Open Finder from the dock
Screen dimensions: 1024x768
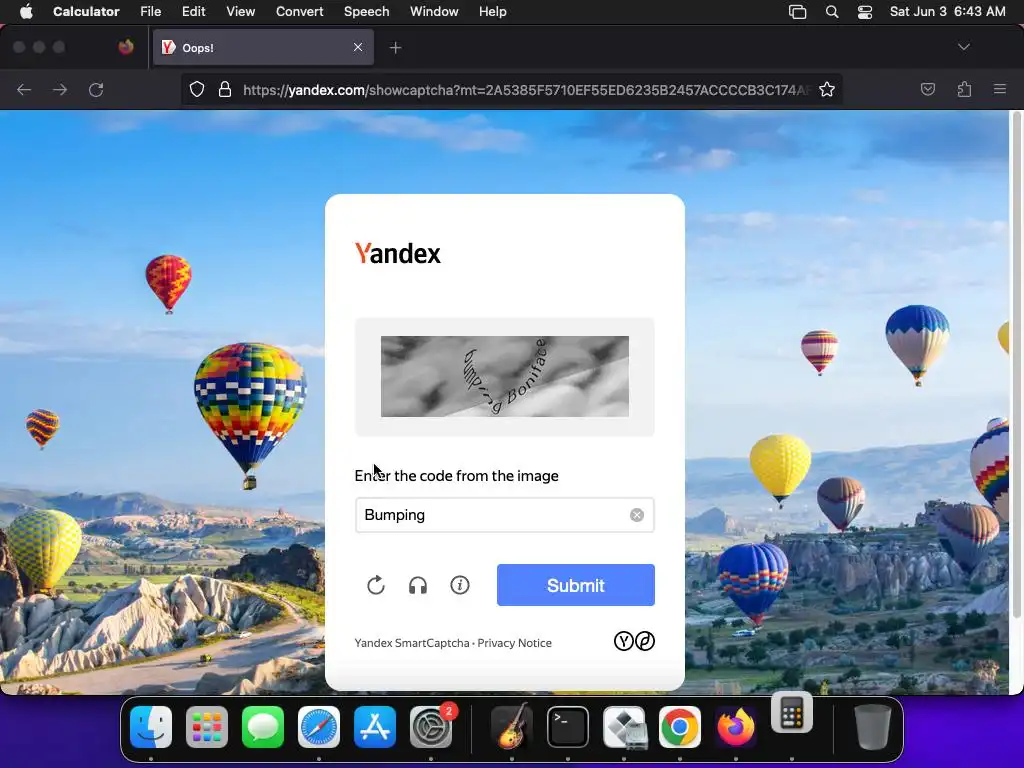[151, 727]
